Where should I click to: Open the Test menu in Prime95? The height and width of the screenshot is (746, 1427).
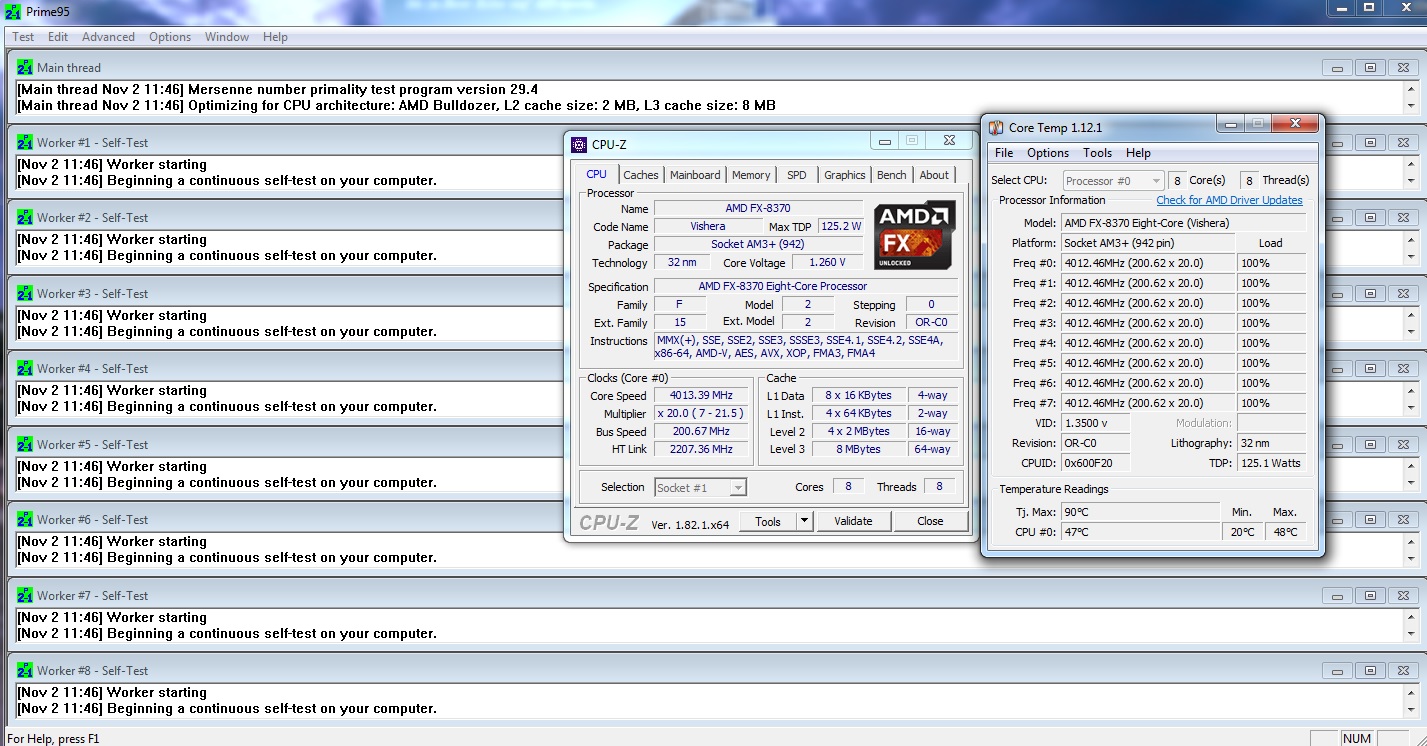pyautogui.click(x=23, y=37)
